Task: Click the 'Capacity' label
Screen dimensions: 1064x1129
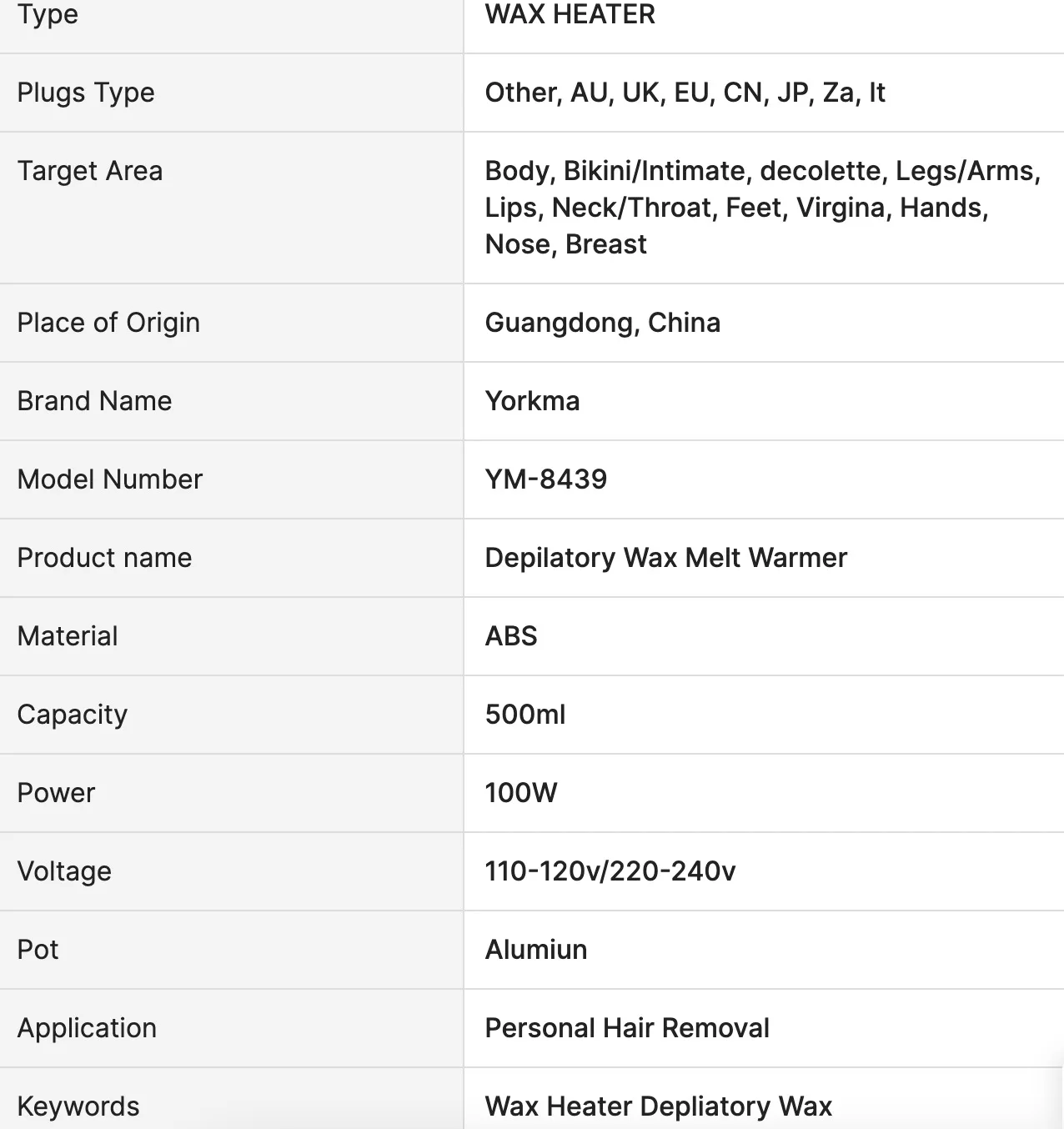Action: click(73, 715)
